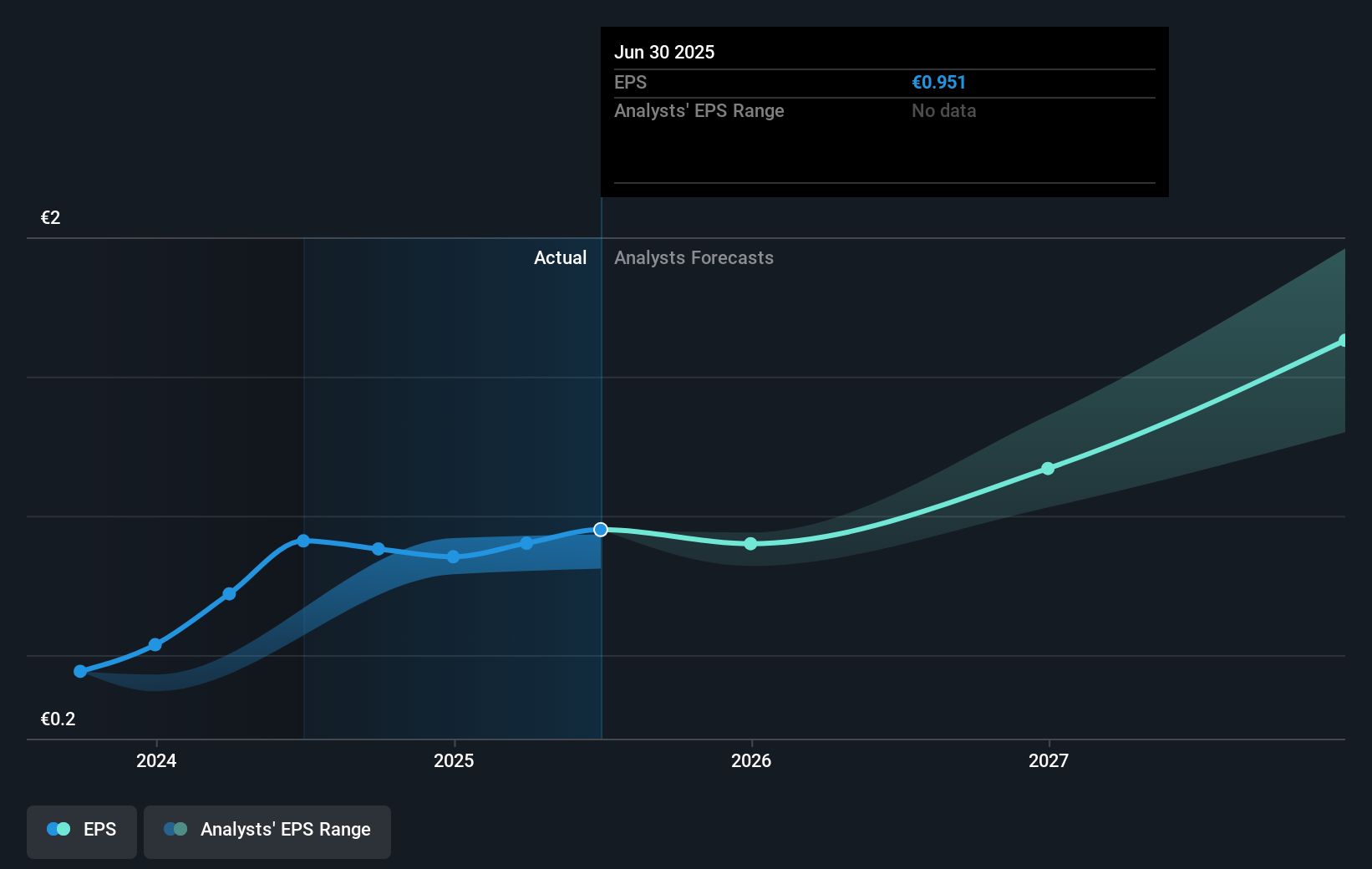Click the No data label
Viewport: 1372px width, 869px height.
coord(943,110)
